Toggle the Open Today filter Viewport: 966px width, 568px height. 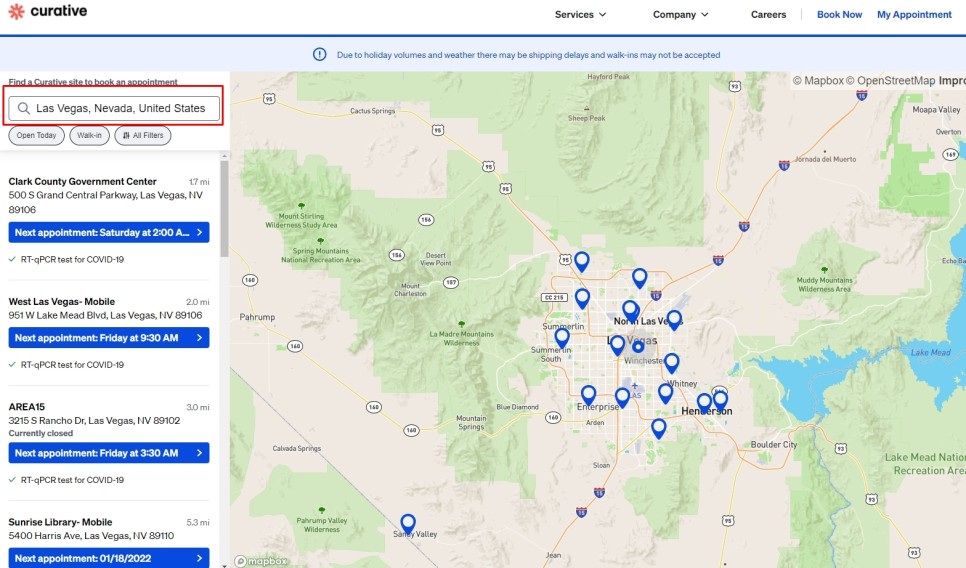[36, 136]
